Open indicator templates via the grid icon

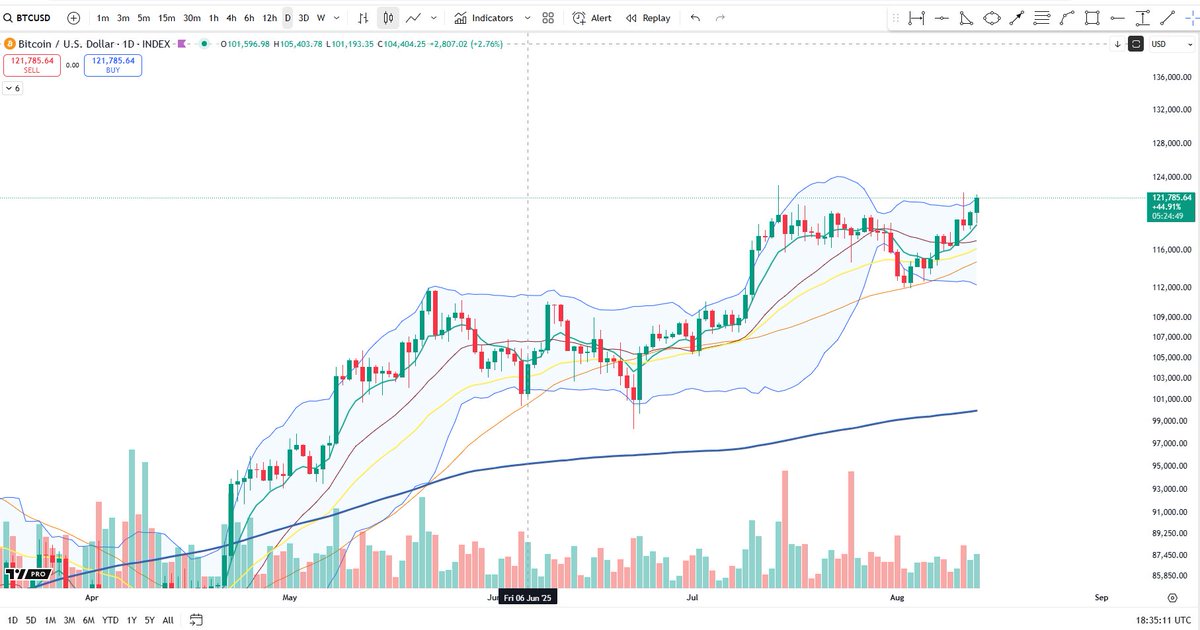[546, 17]
